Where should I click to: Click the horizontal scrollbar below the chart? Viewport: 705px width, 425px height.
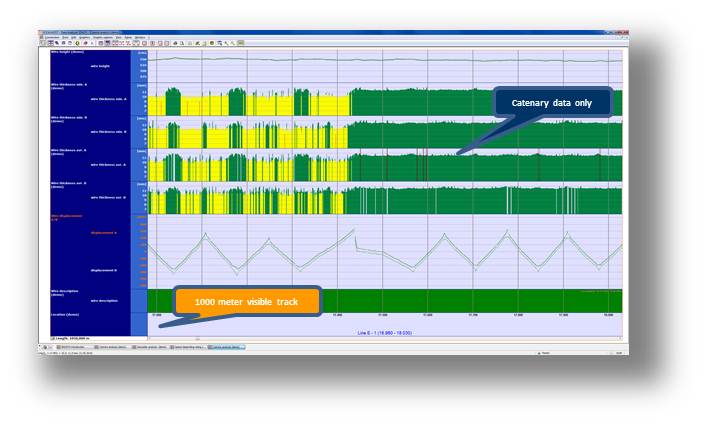pyautogui.click(x=380, y=338)
